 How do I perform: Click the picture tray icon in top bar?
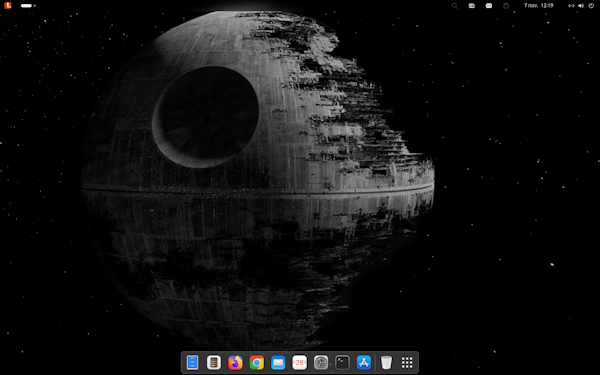pos(472,6)
